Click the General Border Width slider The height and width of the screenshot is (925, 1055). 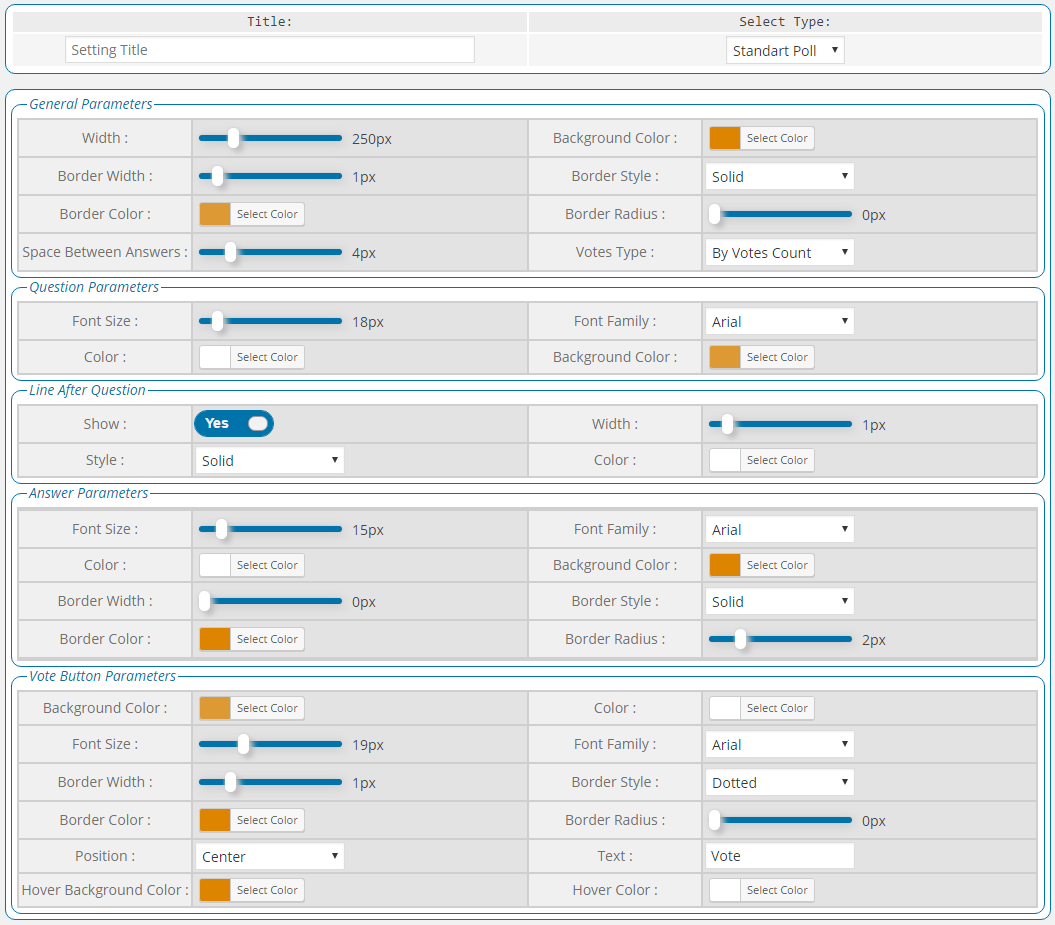click(270, 176)
